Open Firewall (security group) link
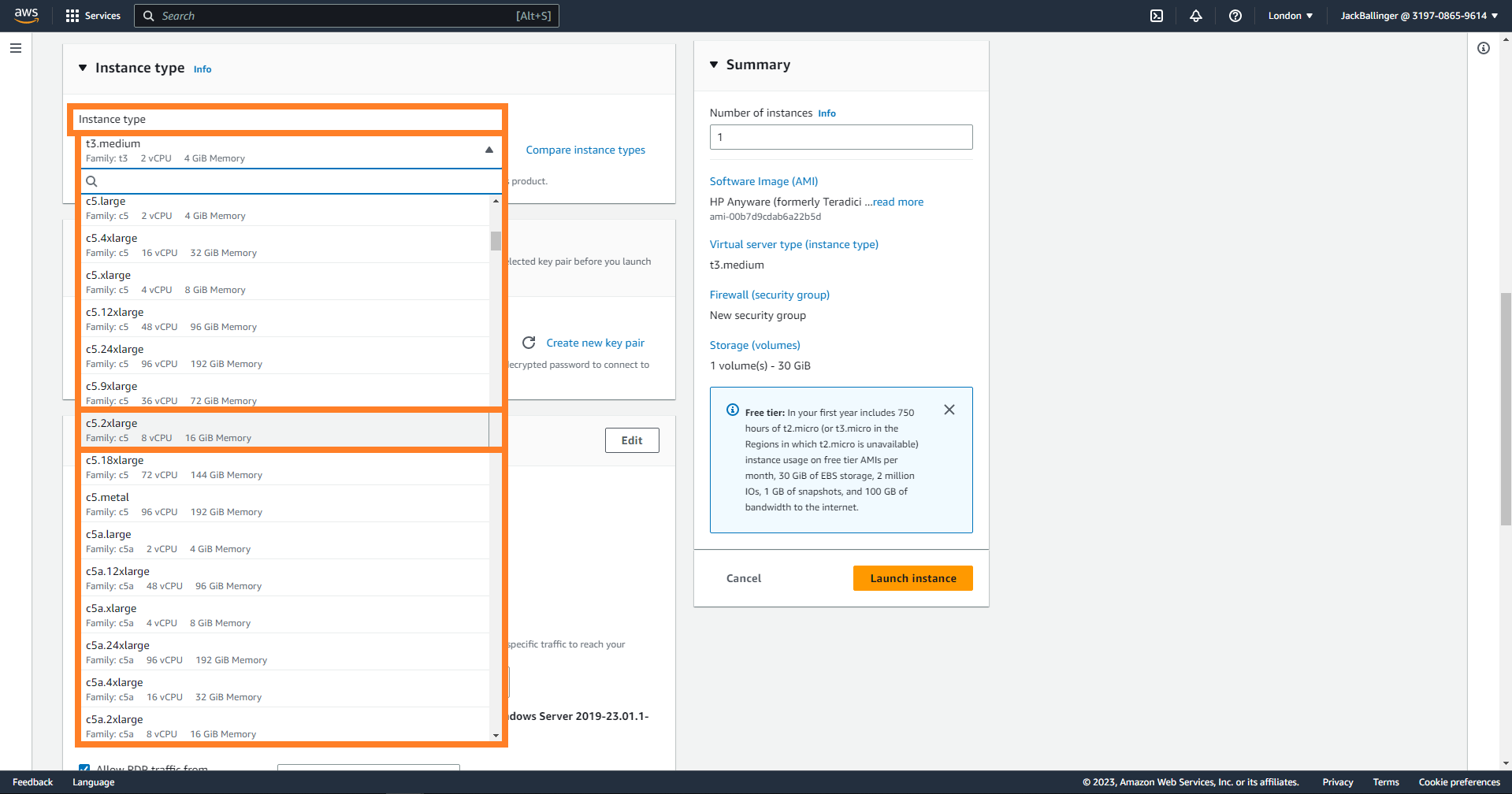Image resolution: width=1512 pixels, height=794 pixels. tap(769, 295)
